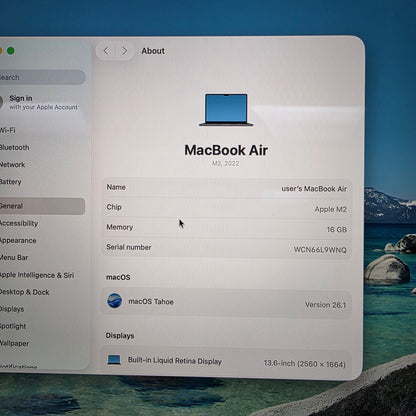This screenshot has width=416, height=416.
Task: Open Desktop & Dock settings
Action: coord(24,292)
